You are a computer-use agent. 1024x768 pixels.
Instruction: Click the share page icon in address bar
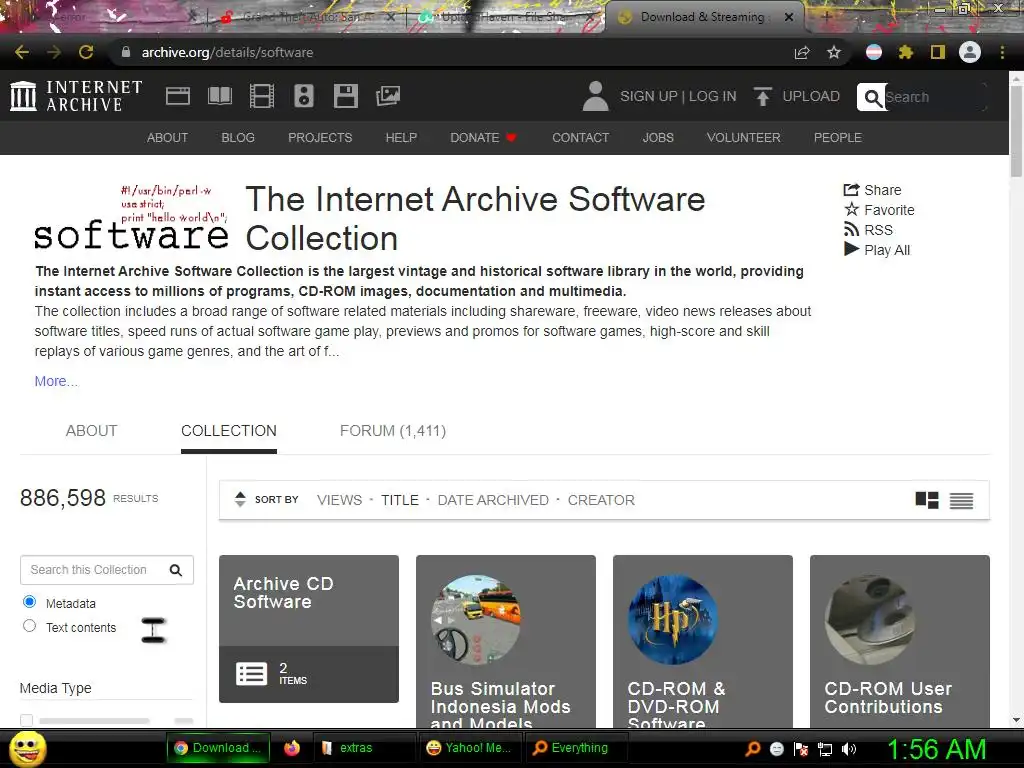pyautogui.click(x=802, y=52)
